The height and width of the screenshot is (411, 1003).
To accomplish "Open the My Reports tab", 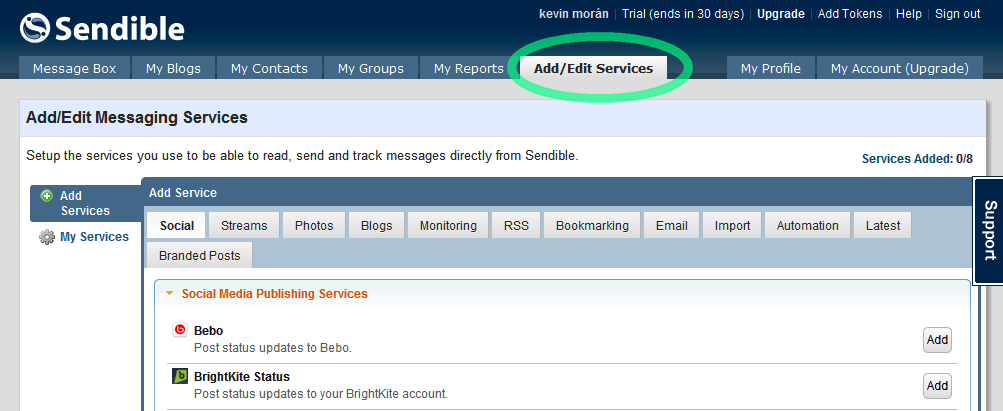I will 468,69.
